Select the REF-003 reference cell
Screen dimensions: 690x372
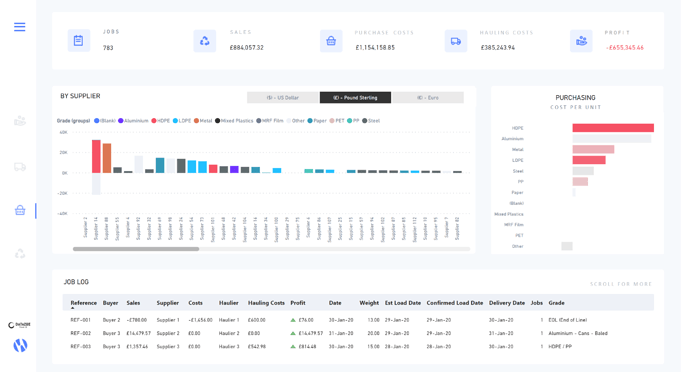81,346
